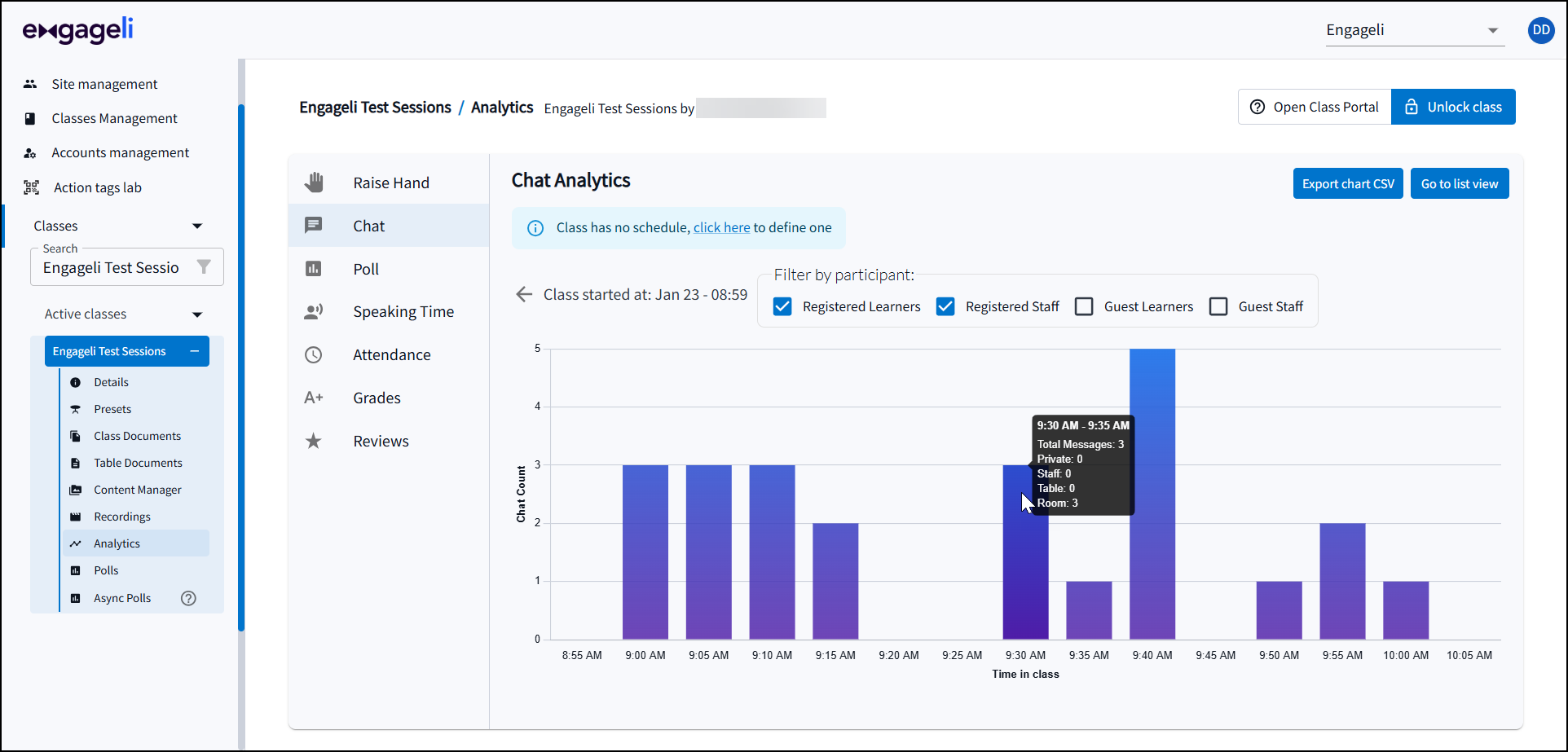Open Attendance analytics

[389, 354]
